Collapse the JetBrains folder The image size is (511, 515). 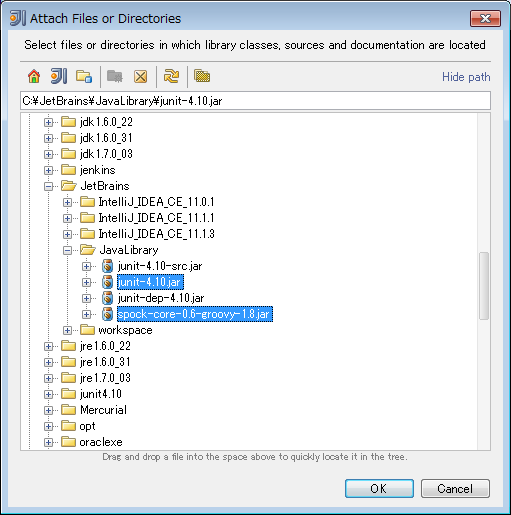tap(49, 186)
